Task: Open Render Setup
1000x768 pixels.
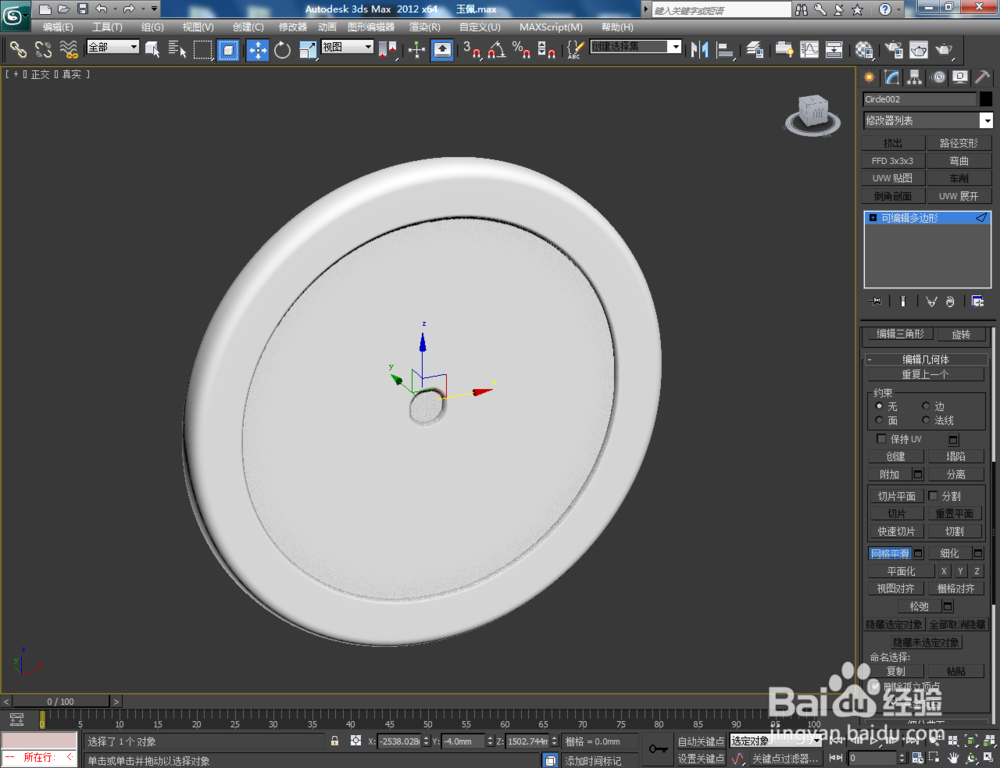Action: pyautogui.click(x=893, y=50)
